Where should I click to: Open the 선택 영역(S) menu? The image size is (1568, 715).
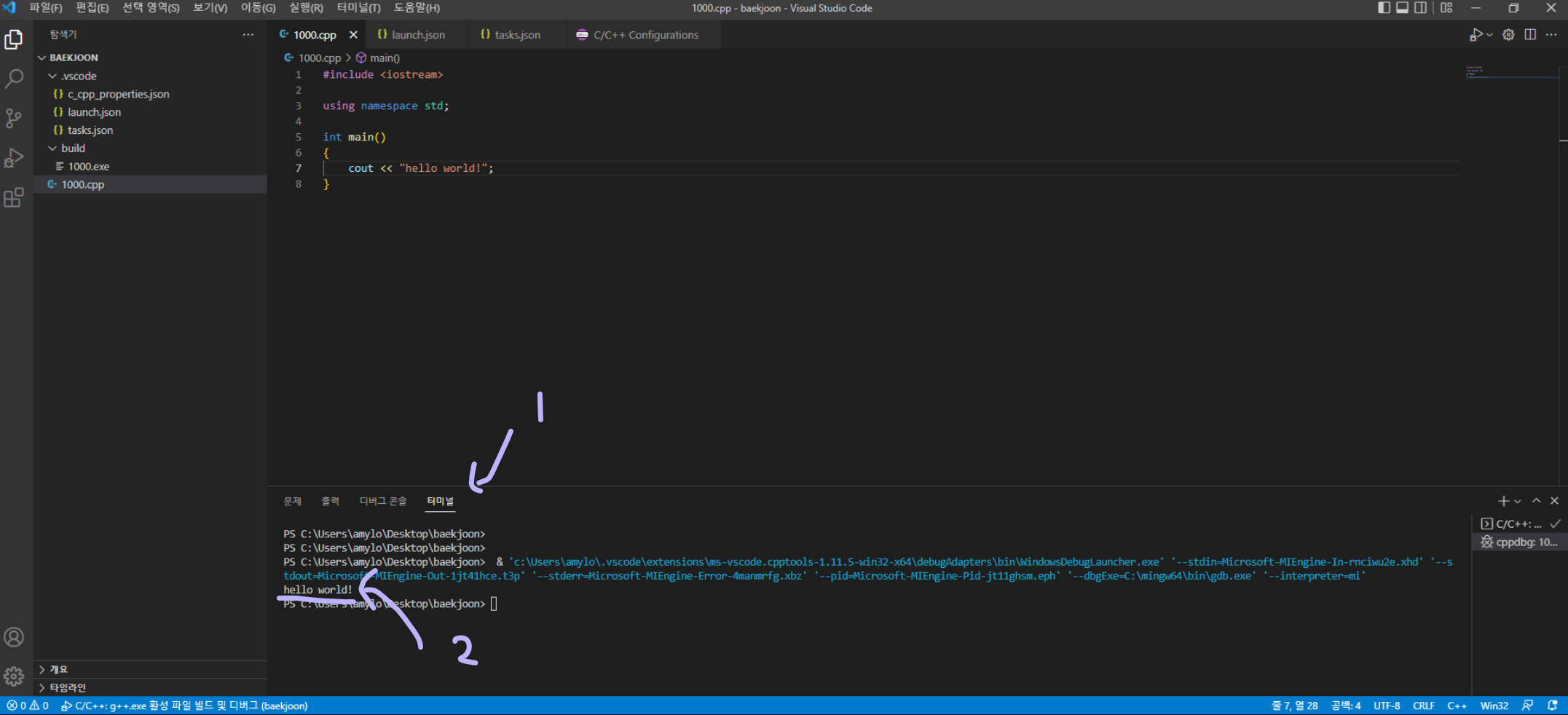151,8
